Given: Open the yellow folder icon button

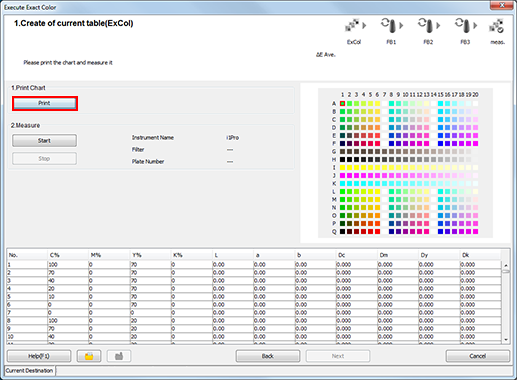Looking at the screenshot, I should point(89,356).
